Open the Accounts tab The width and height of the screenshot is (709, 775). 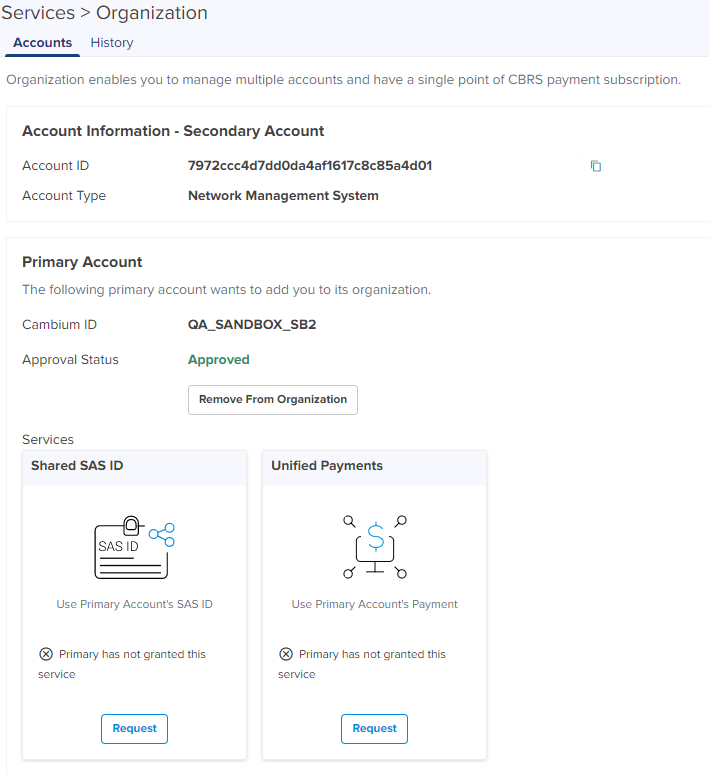(42, 43)
